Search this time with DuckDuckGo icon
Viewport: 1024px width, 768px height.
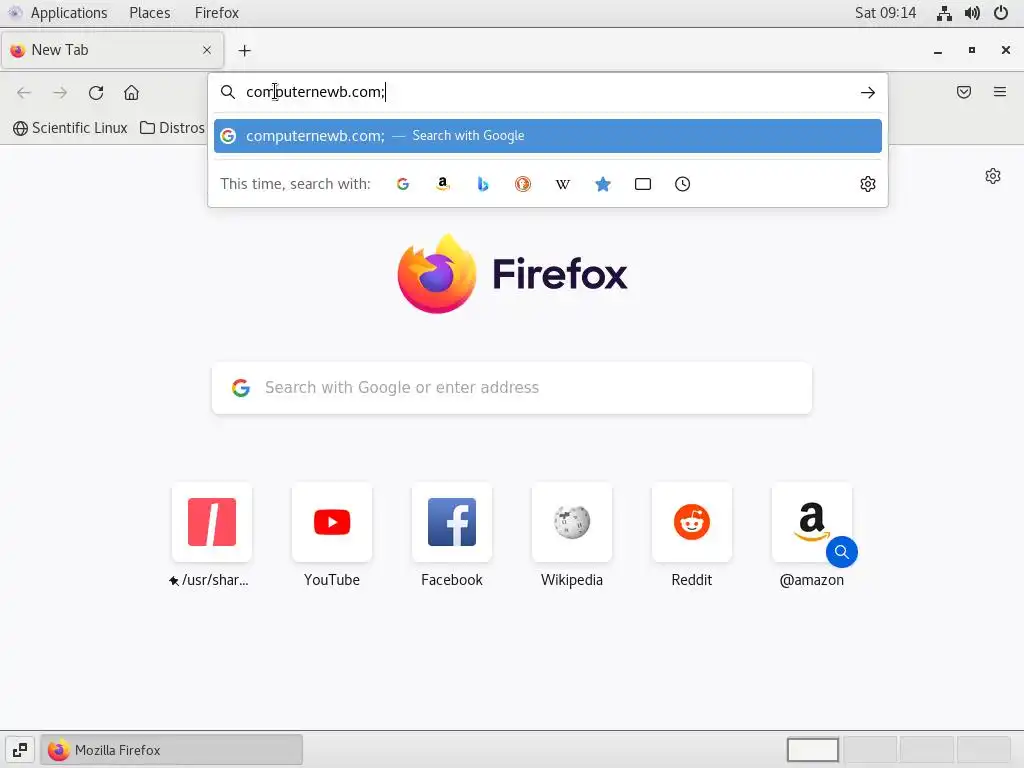tap(522, 184)
